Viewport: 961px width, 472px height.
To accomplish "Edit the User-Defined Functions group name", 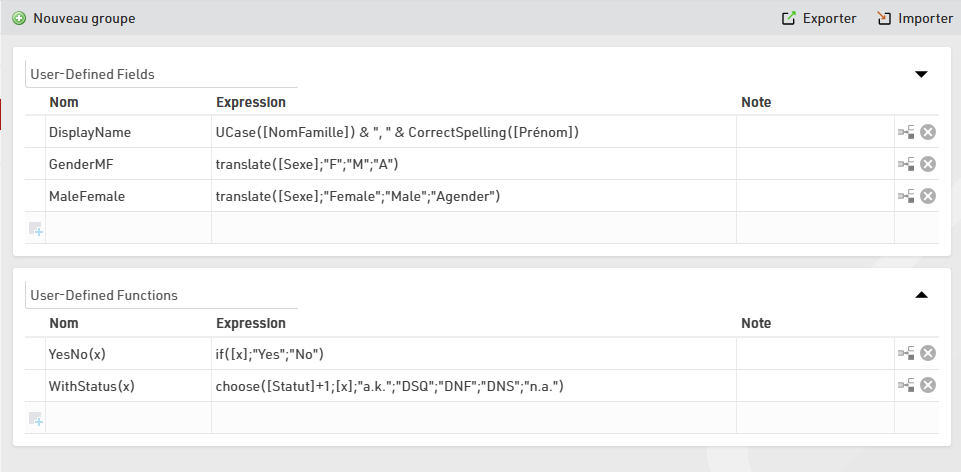I will (160, 295).
